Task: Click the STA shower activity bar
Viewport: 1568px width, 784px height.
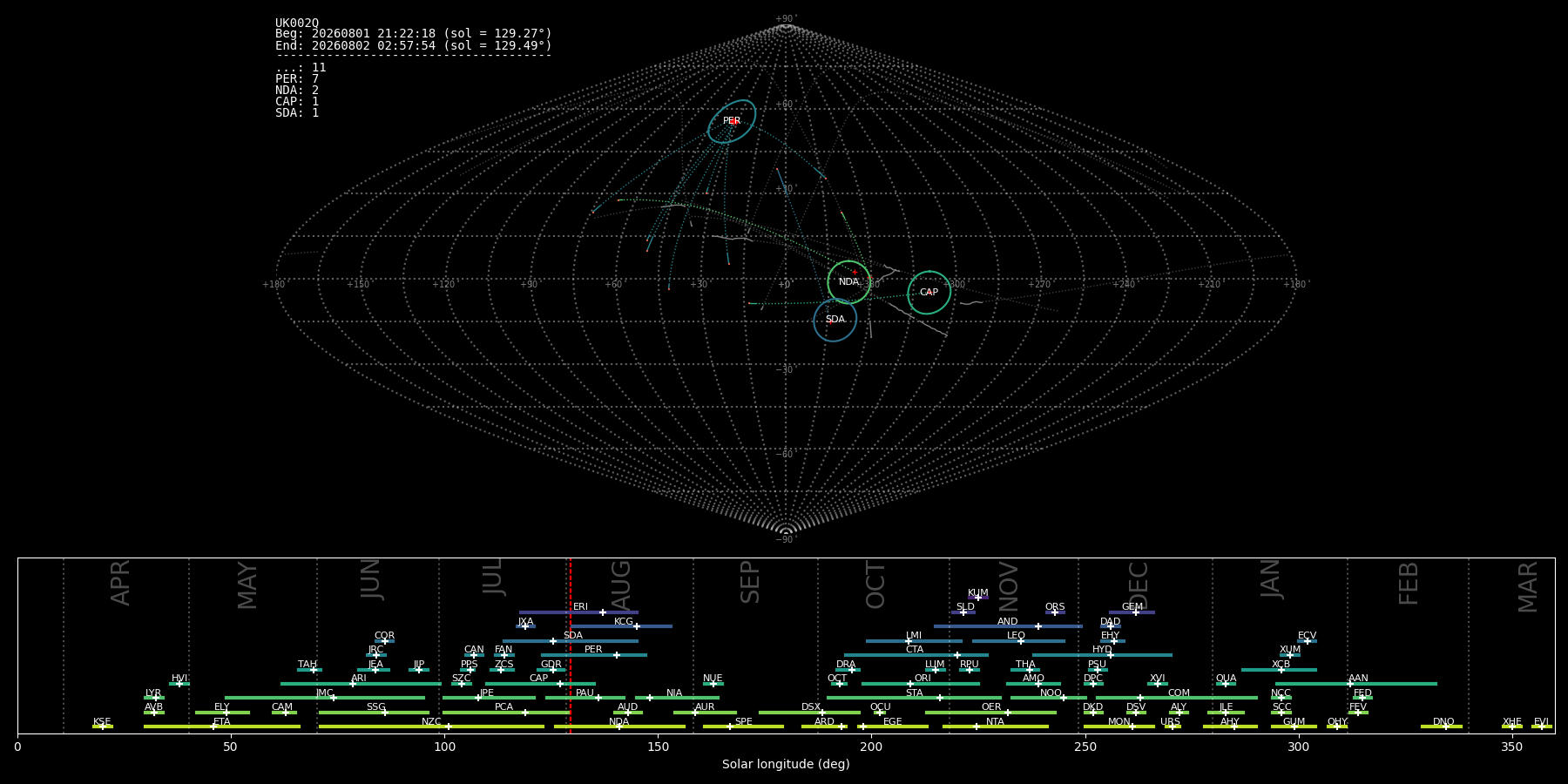Action: [914, 698]
